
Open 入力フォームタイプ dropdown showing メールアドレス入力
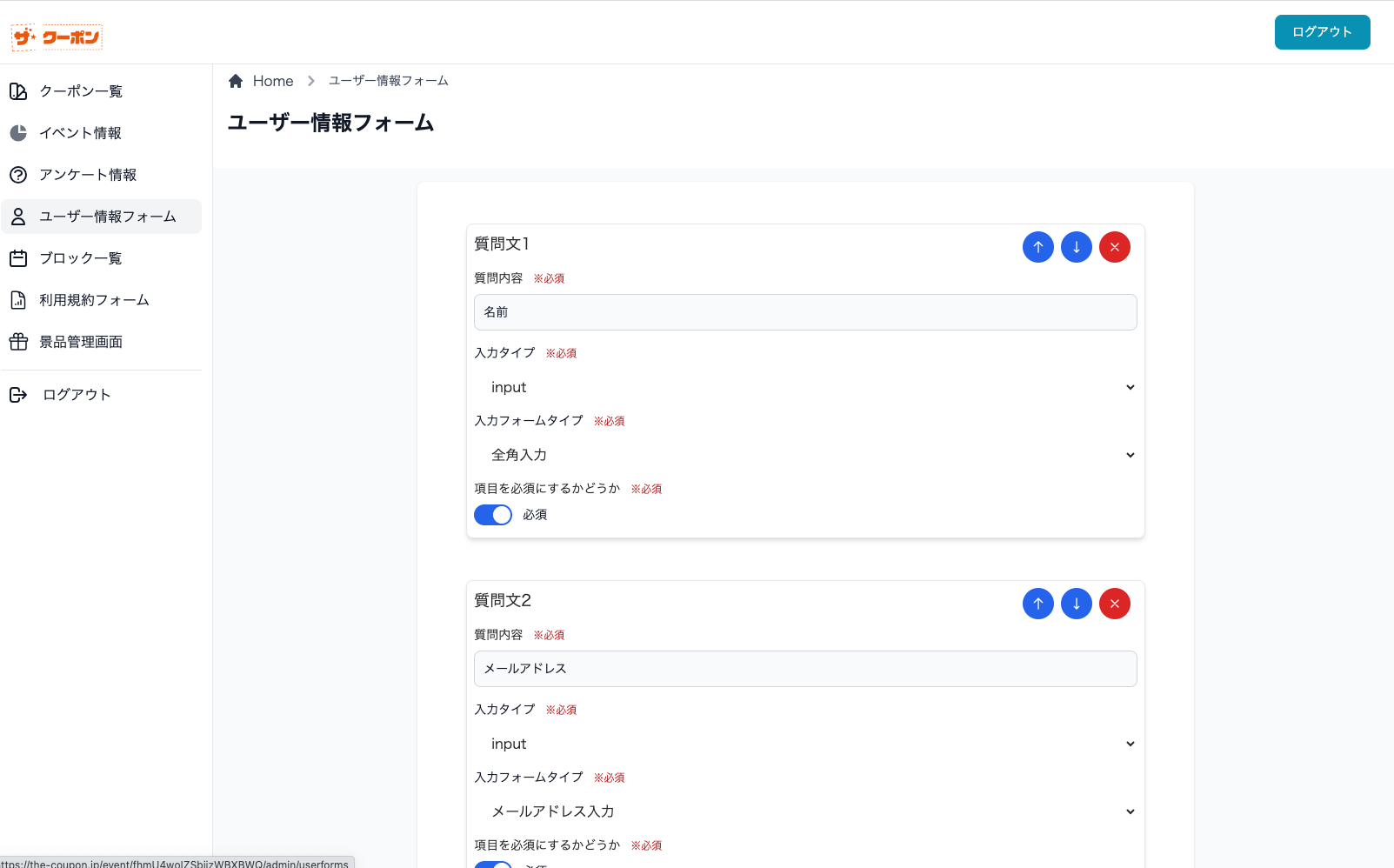(x=805, y=811)
